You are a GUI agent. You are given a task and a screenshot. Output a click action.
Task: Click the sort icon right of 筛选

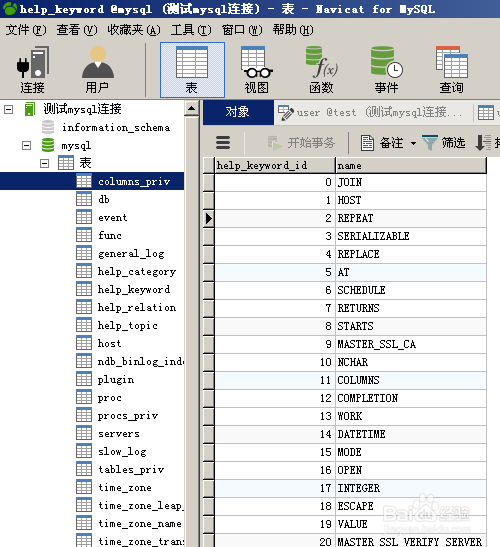[x=484, y=143]
